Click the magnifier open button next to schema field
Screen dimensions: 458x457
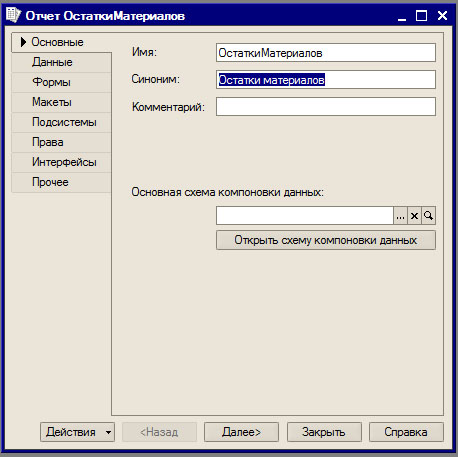[x=428, y=216]
